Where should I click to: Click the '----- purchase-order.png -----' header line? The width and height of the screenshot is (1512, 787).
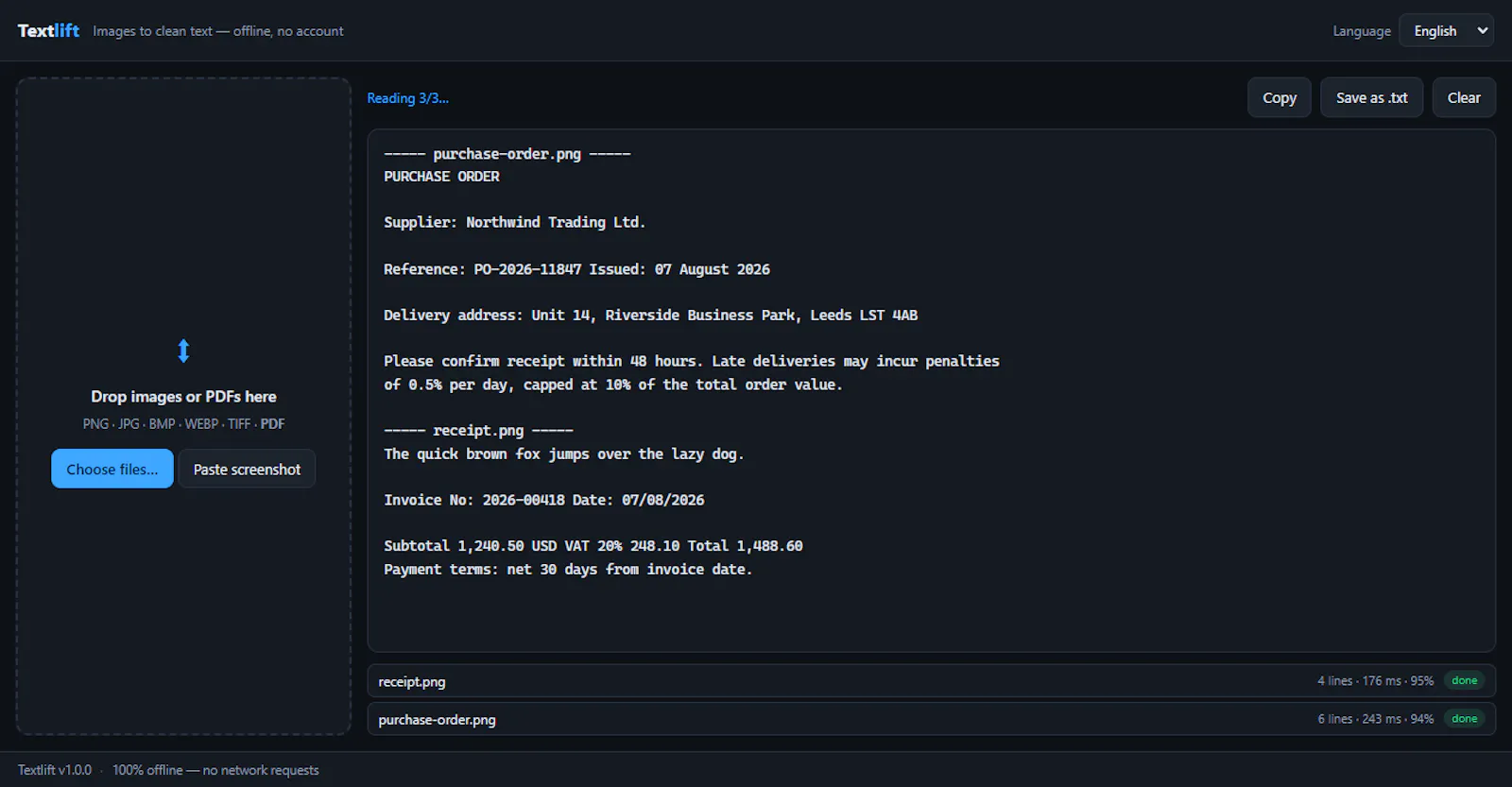(507, 154)
